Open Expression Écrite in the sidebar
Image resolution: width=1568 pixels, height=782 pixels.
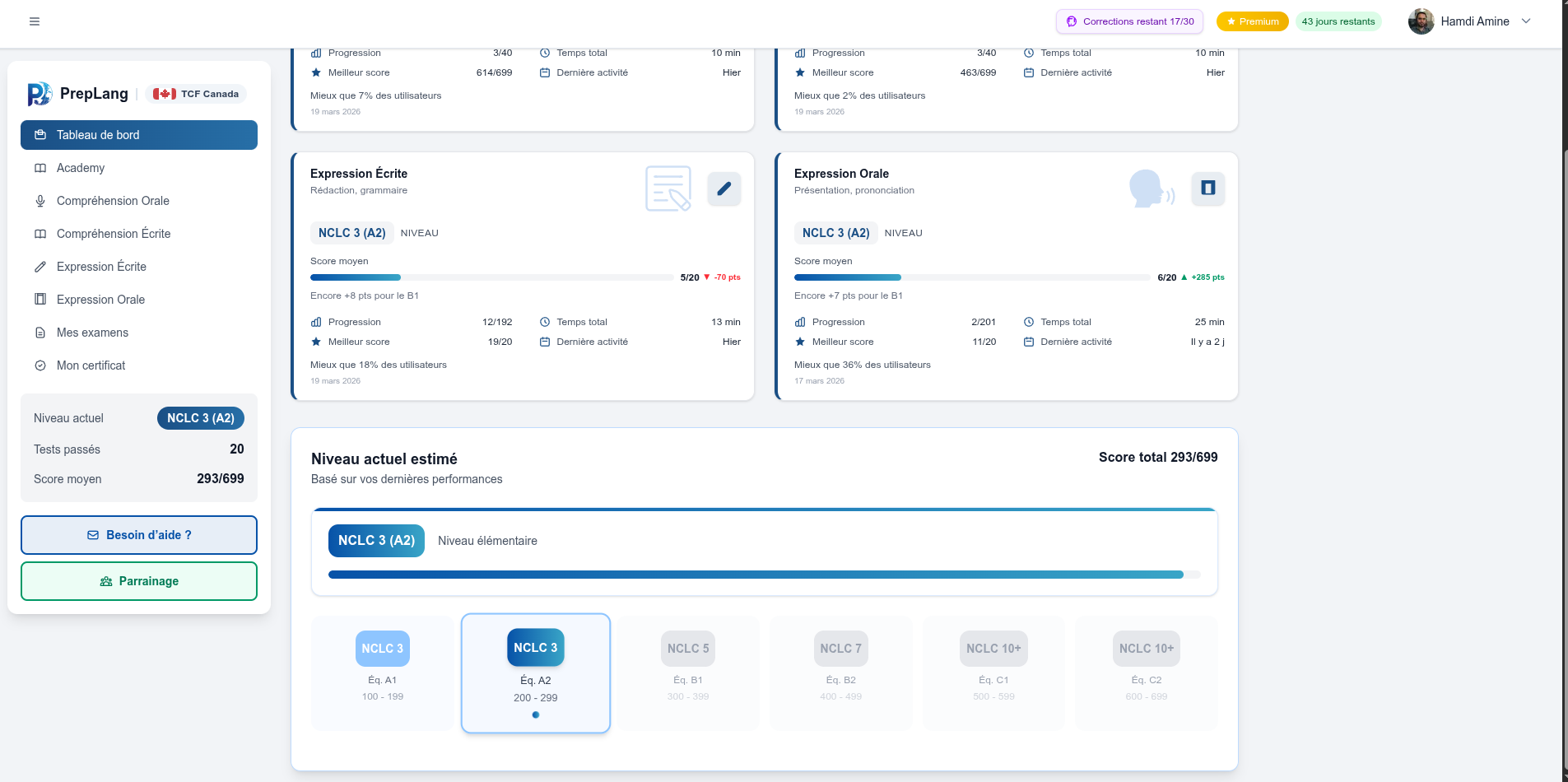(x=101, y=267)
